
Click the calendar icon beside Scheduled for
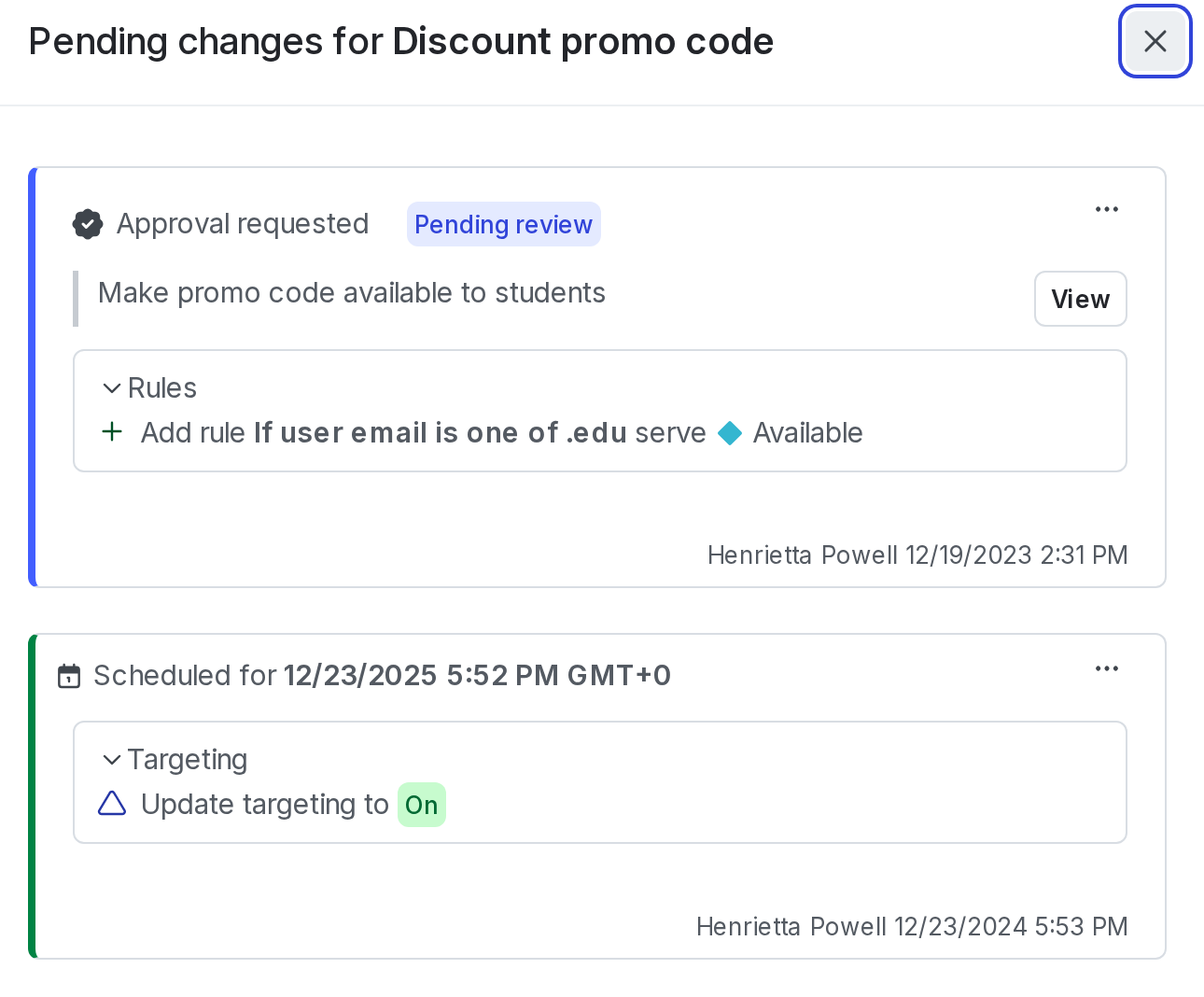[x=69, y=676]
